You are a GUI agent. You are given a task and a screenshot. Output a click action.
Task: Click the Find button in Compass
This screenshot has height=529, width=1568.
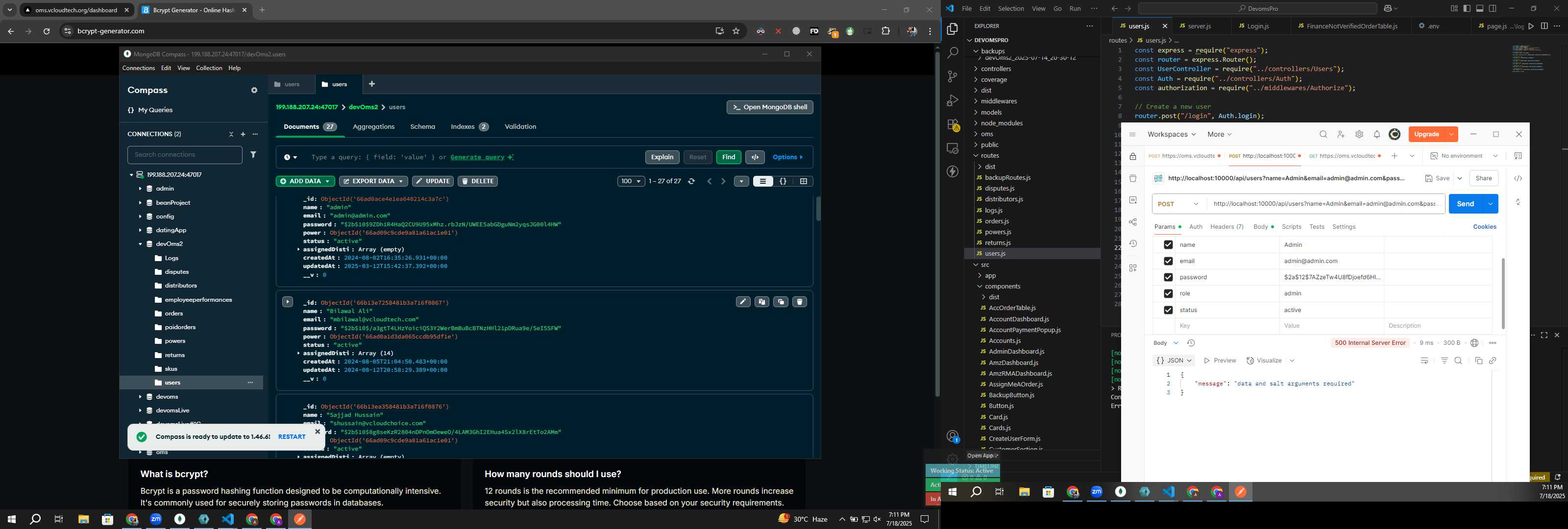click(x=729, y=157)
